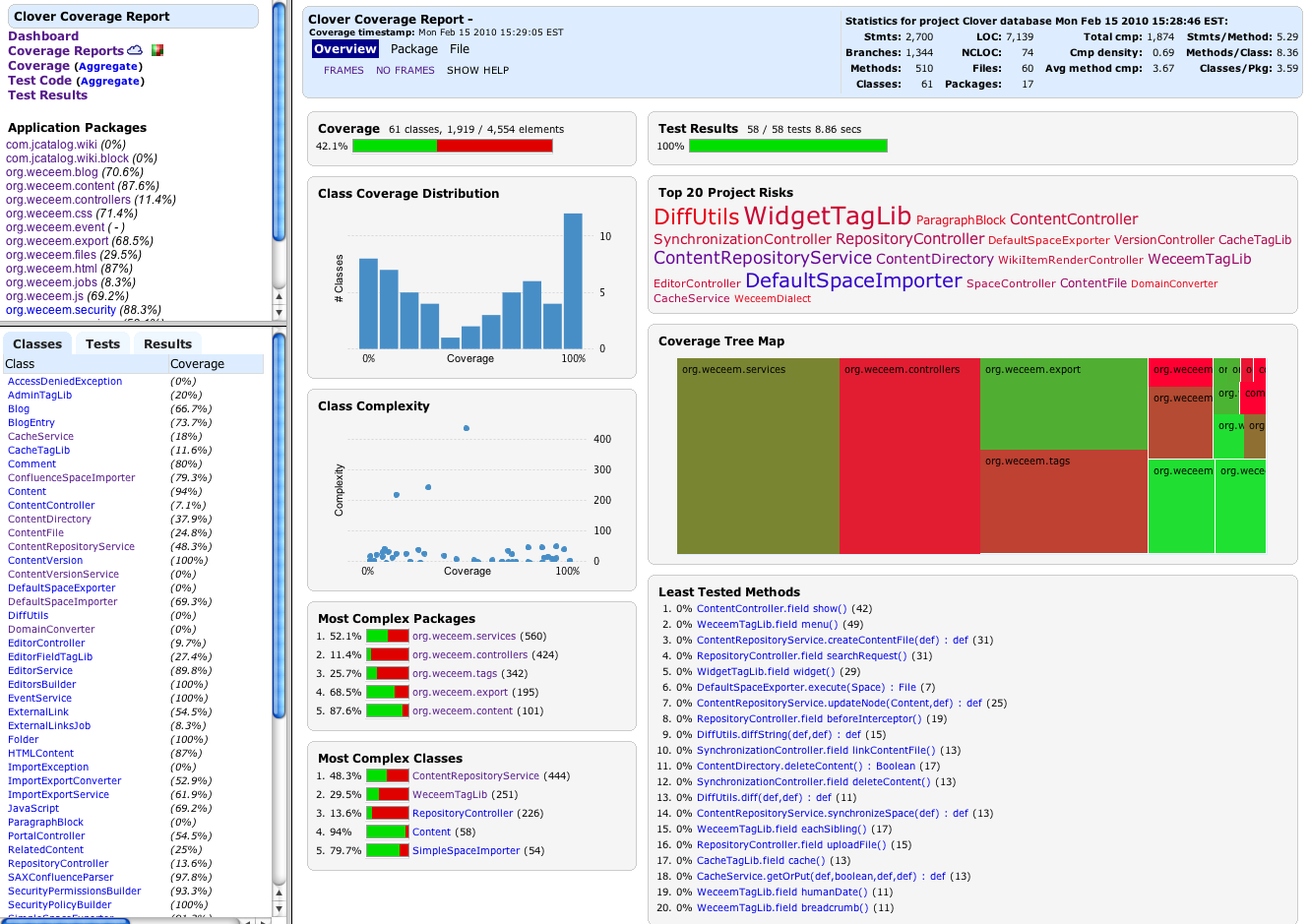Open SimpleSpaceImporter in Most Complex Classes

(x=466, y=851)
